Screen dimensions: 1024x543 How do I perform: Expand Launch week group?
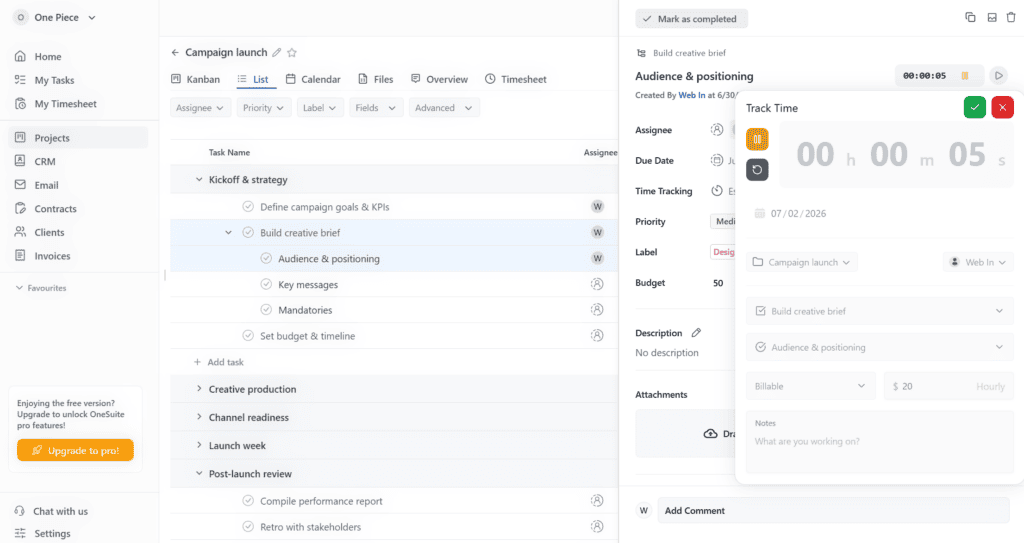coord(199,445)
